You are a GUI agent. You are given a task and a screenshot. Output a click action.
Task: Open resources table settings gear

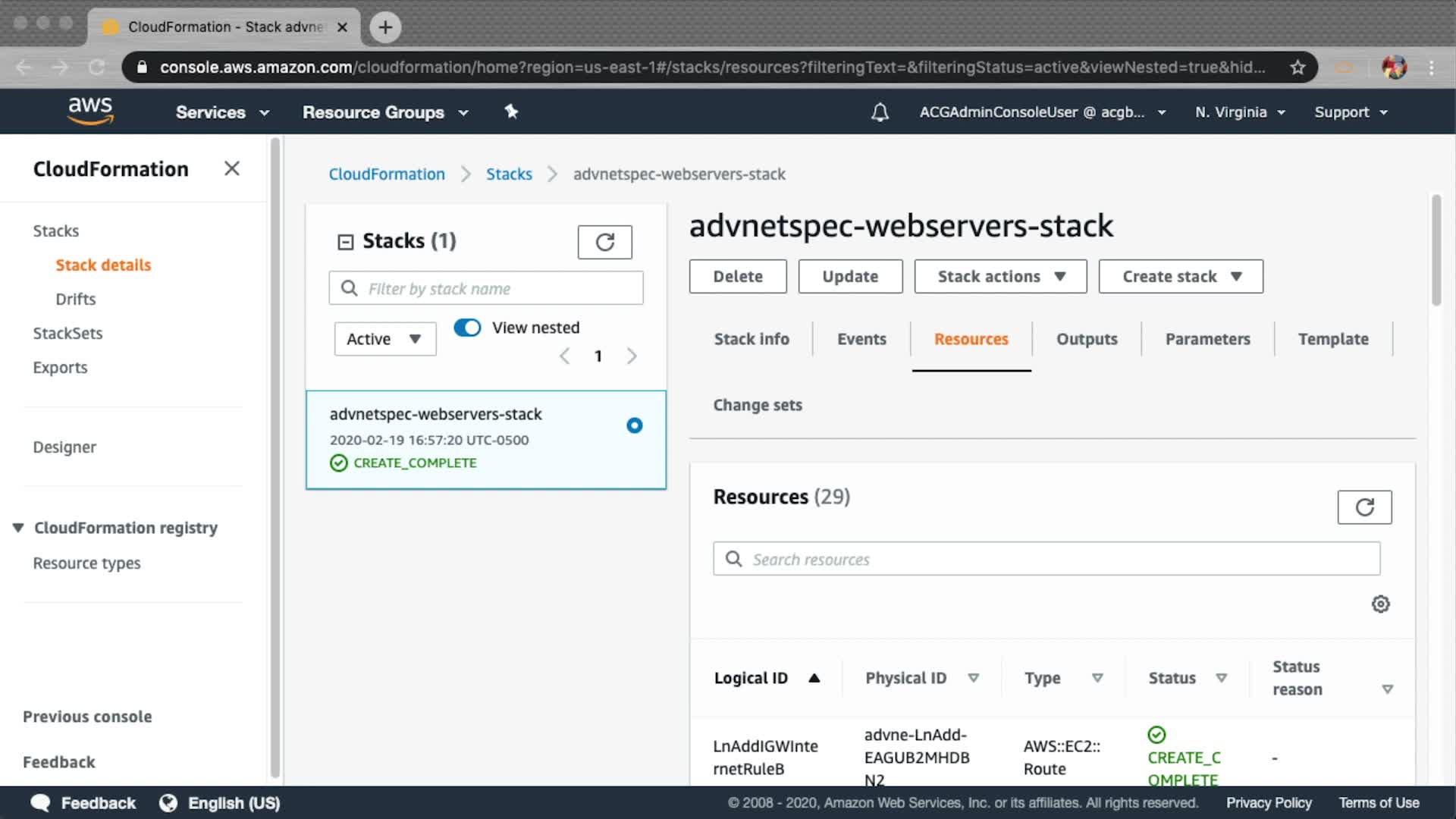click(1380, 604)
